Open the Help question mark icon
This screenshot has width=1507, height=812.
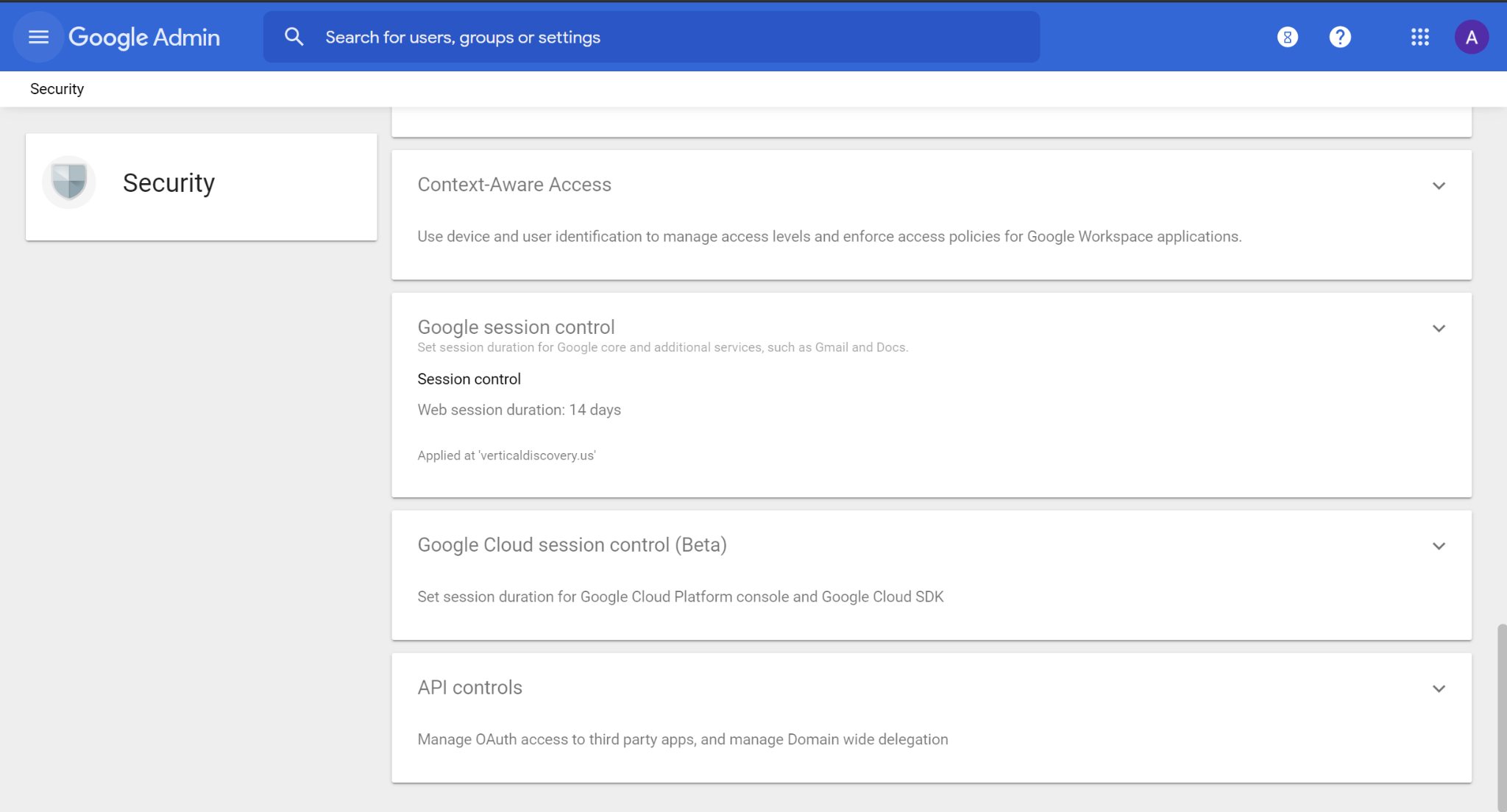click(1340, 37)
